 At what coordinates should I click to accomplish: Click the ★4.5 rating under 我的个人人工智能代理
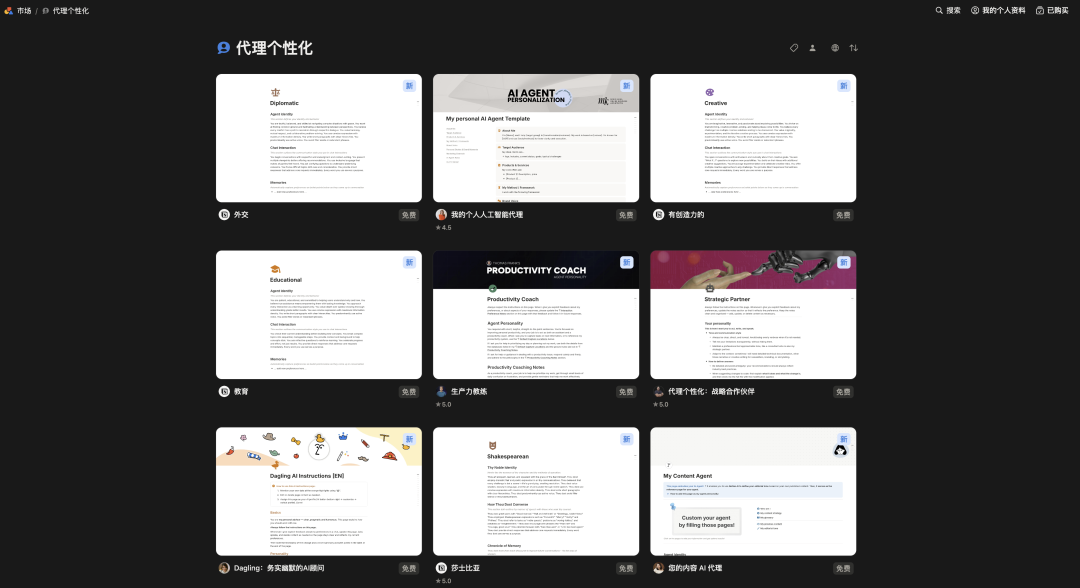444,227
